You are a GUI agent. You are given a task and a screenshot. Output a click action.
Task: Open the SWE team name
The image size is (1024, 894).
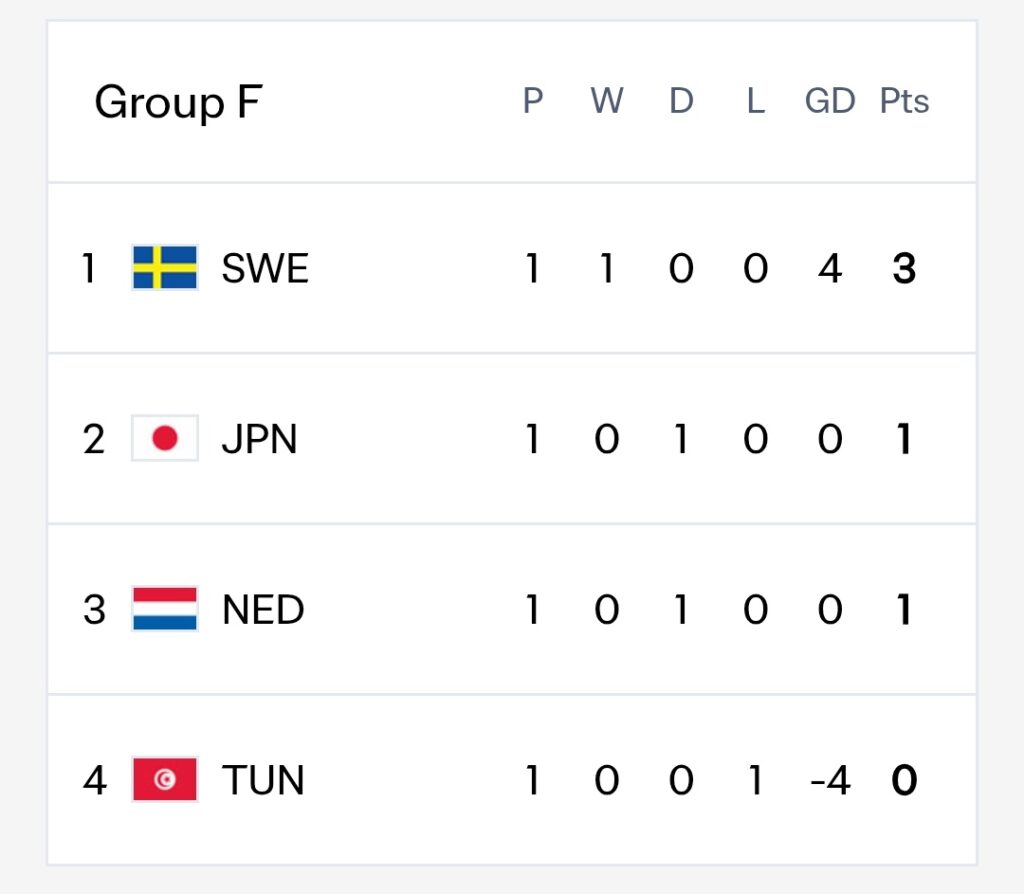(265, 268)
